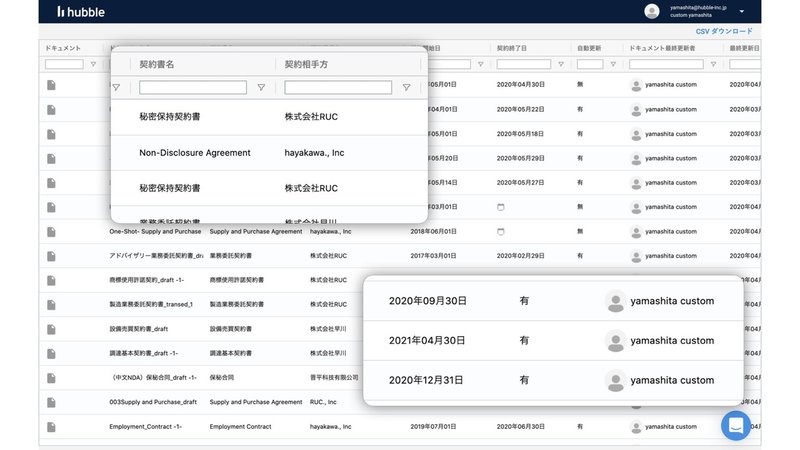This screenshot has height=450, width=800.
Task: Sort by the 自動更新 column header
Action: 589,48
